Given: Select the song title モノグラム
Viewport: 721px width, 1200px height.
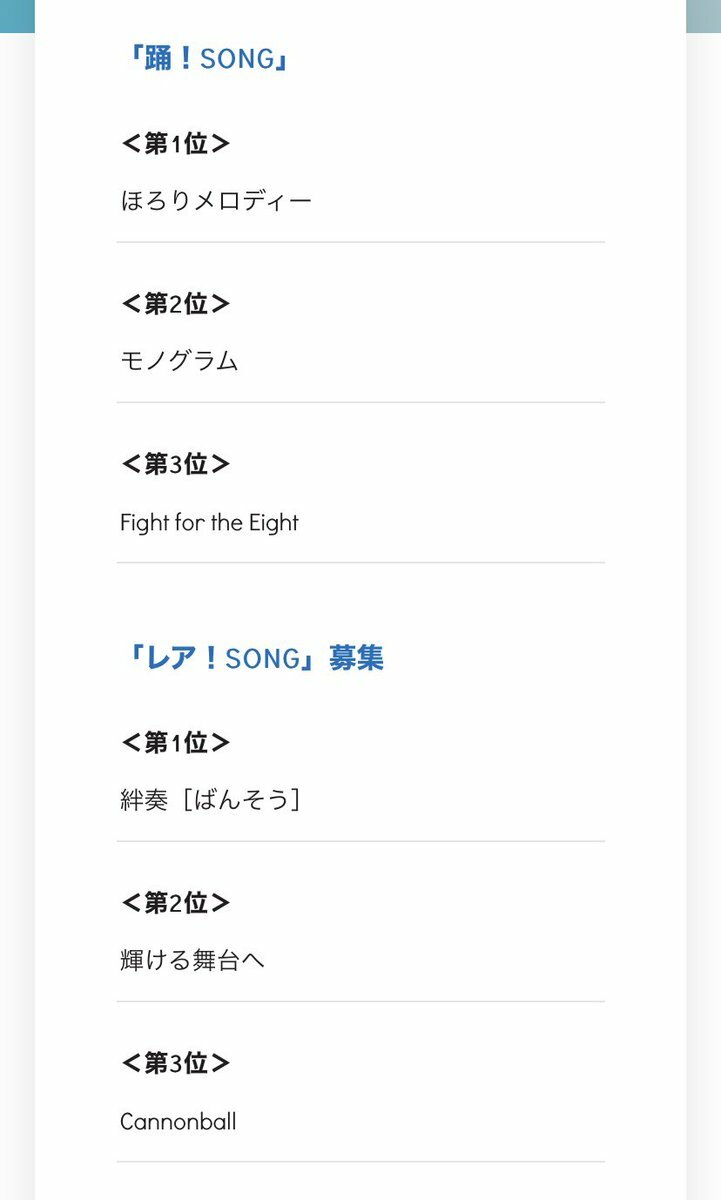Looking at the screenshot, I should 179,362.
